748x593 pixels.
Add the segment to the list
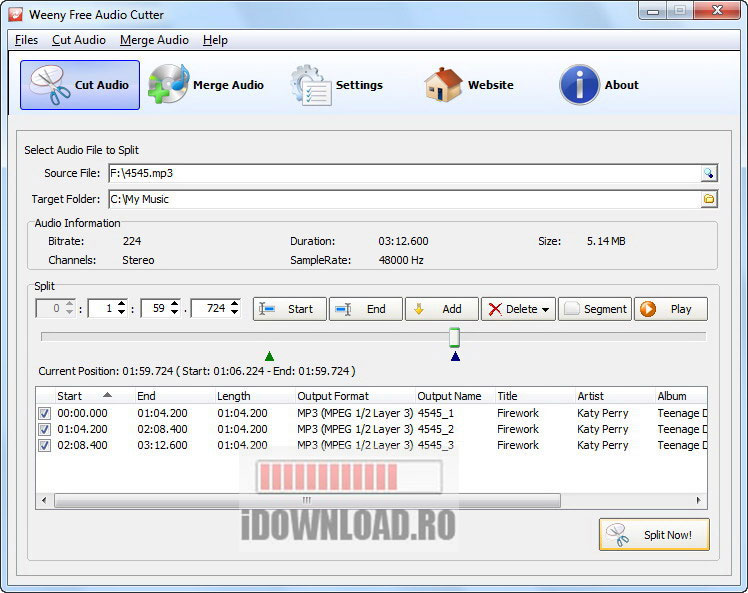coord(442,309)
